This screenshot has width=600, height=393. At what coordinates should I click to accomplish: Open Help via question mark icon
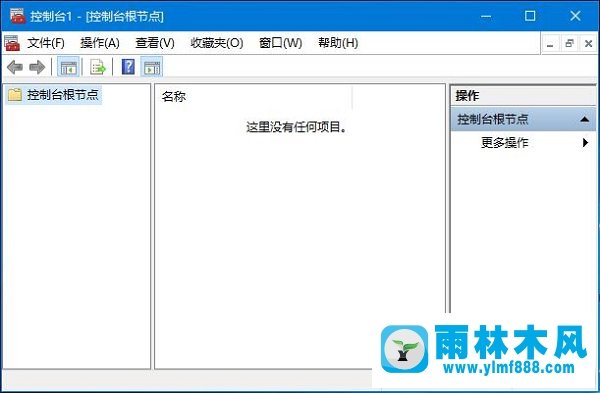point(128,67)
